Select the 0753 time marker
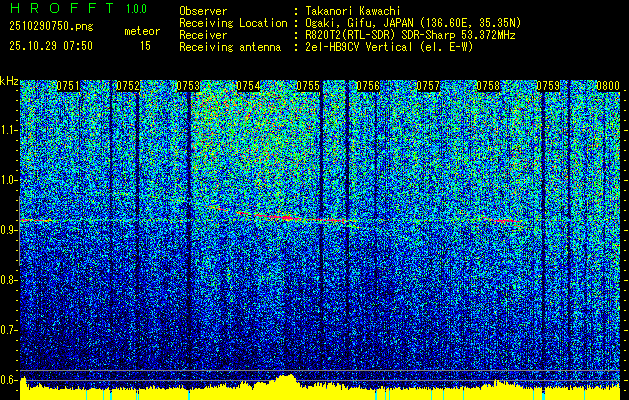This screenshot has width=629, height=400. pos(188,86)
